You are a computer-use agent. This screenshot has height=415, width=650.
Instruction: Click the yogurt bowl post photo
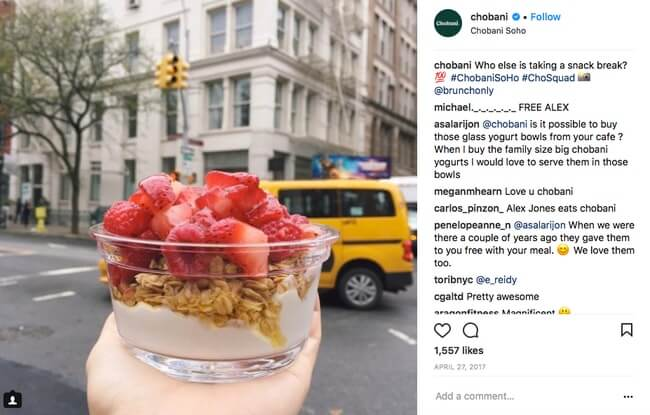209,207
